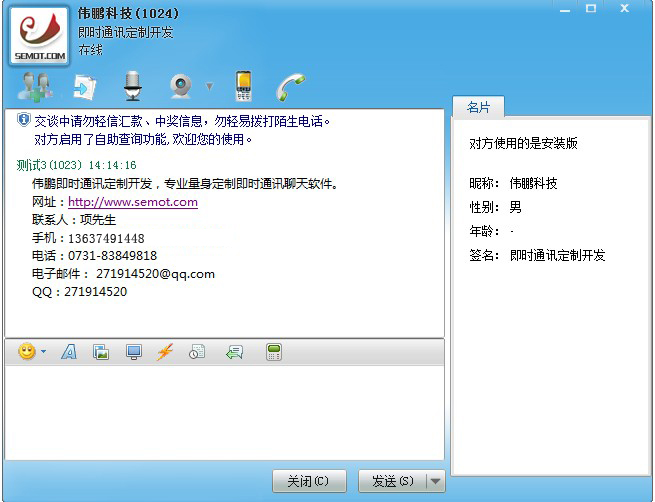Maximize the chat window
Image resolution: width=655 pixels, height=502 pixels.
coord(591,8)
